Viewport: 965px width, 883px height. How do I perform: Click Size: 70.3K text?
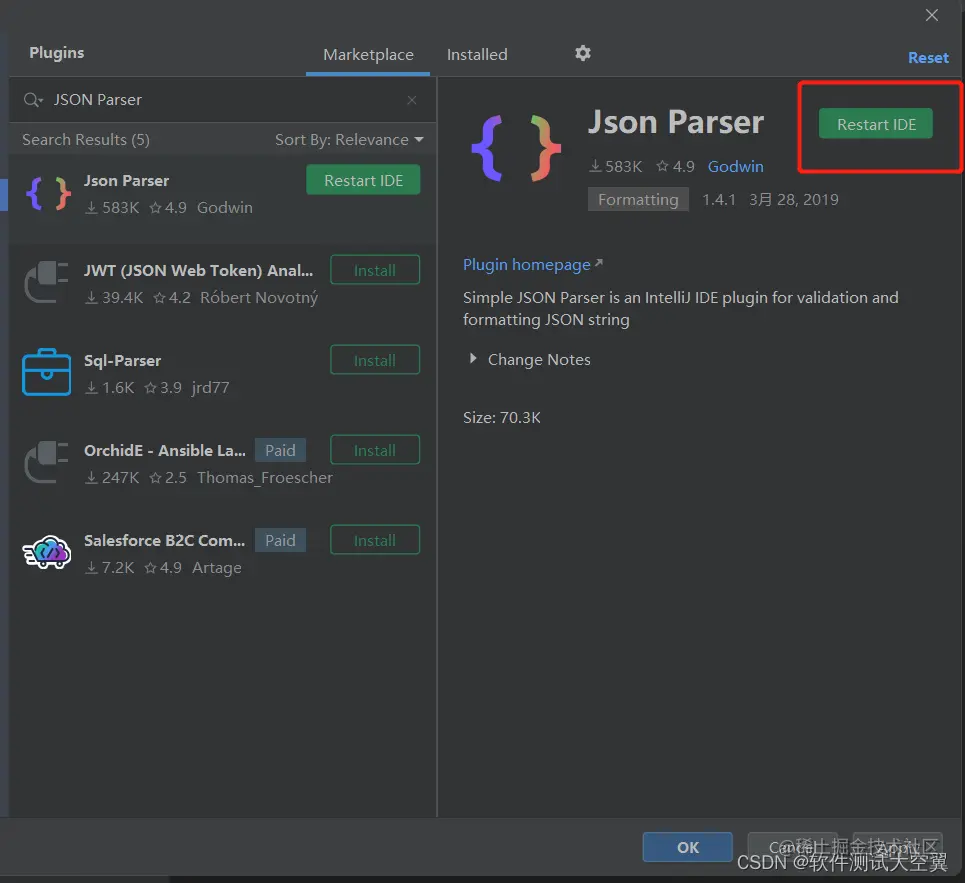coord(502,417)
